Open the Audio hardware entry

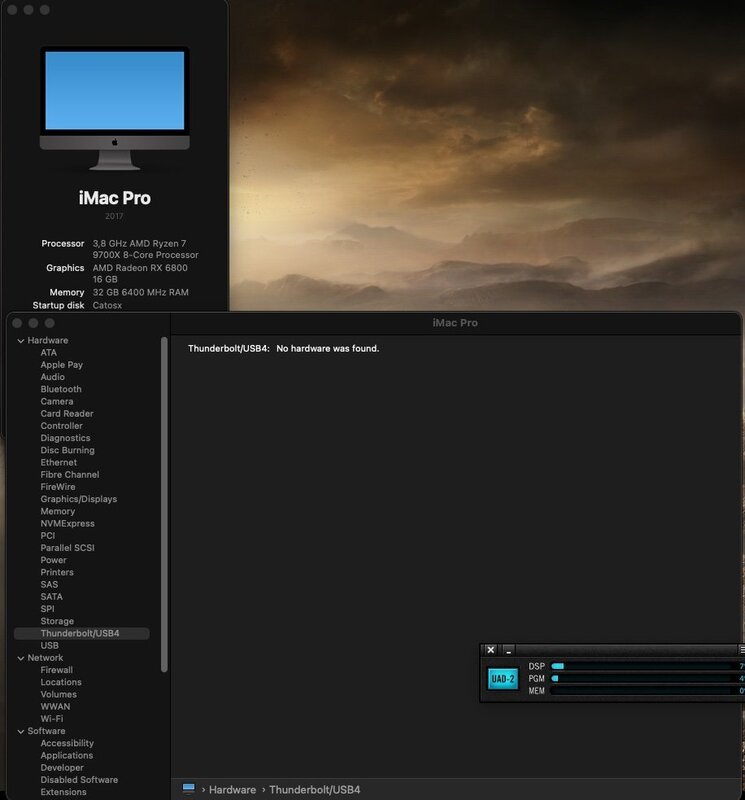pyautogui.click(x=53, y=377)
